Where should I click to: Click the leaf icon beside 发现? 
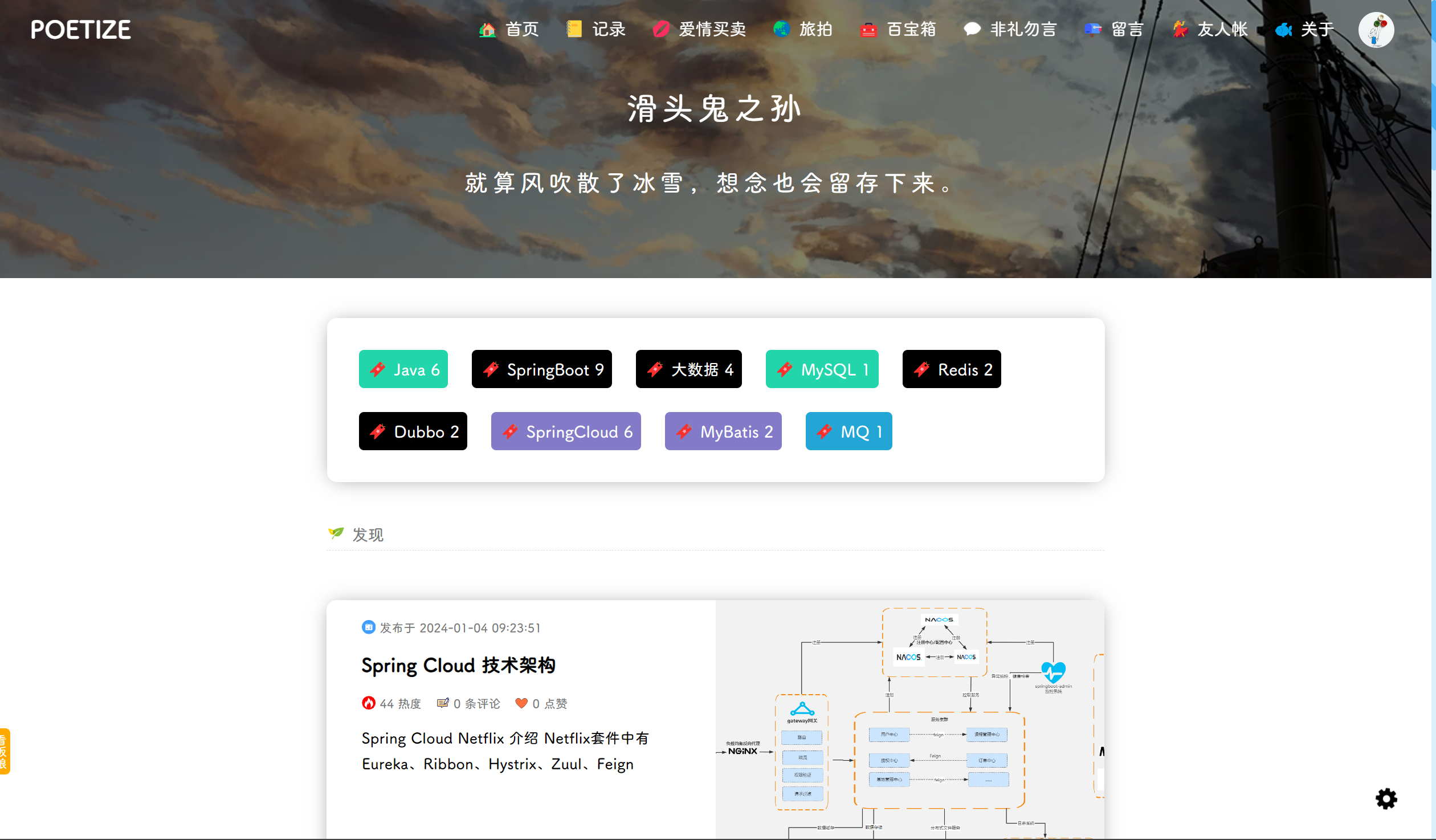tap(336, 533)
